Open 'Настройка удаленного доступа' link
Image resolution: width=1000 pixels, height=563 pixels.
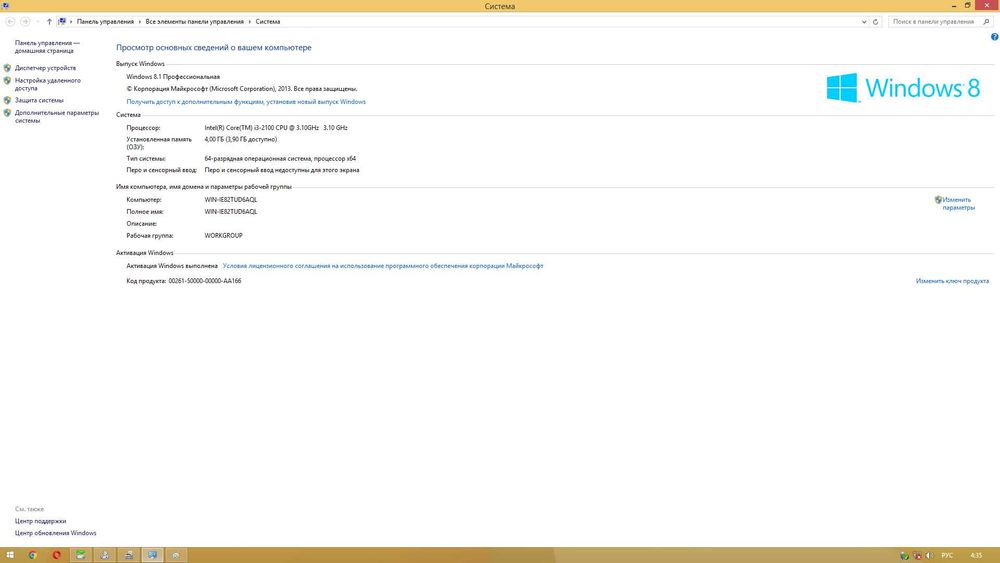(x=48, y=84)
